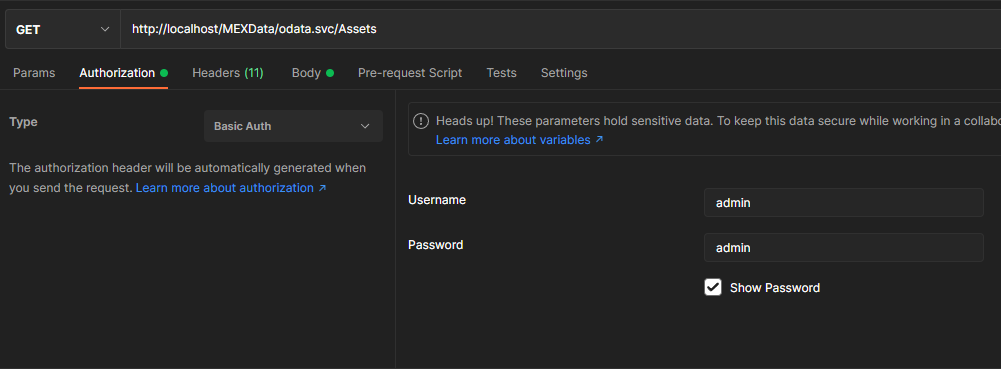The width and height of the screenshot is (1001, 369).
Task: Click the authorization header description text
Action: coord(188,178)
